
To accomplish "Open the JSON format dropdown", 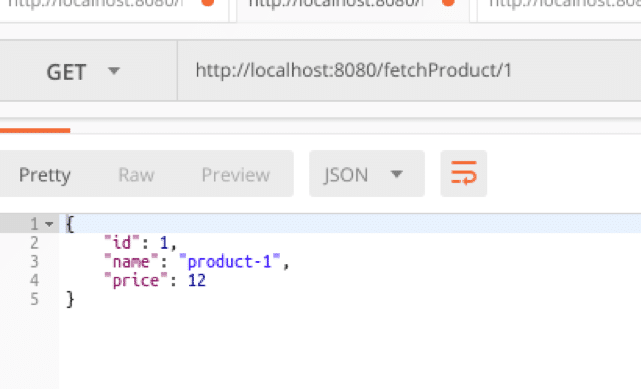I will (367, 174).
